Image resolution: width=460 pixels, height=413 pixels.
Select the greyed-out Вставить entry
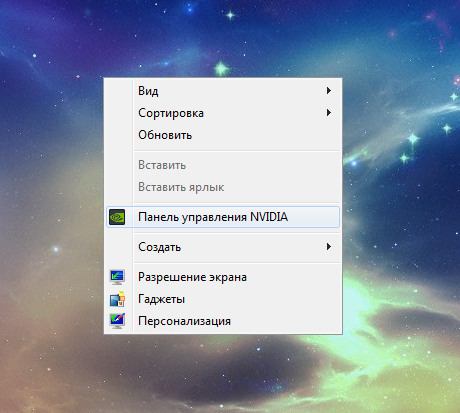coord(223,165)
